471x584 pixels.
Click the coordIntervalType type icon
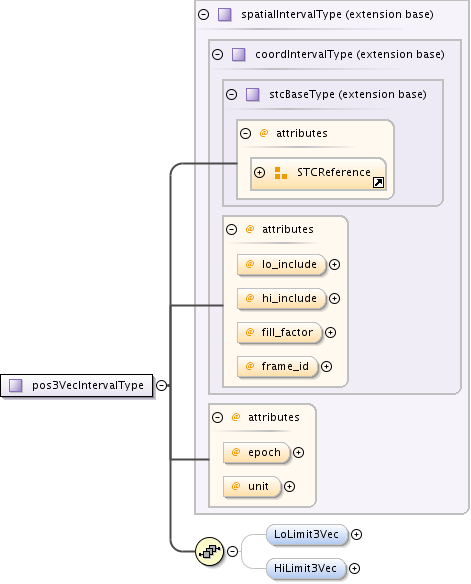[239, 54]
